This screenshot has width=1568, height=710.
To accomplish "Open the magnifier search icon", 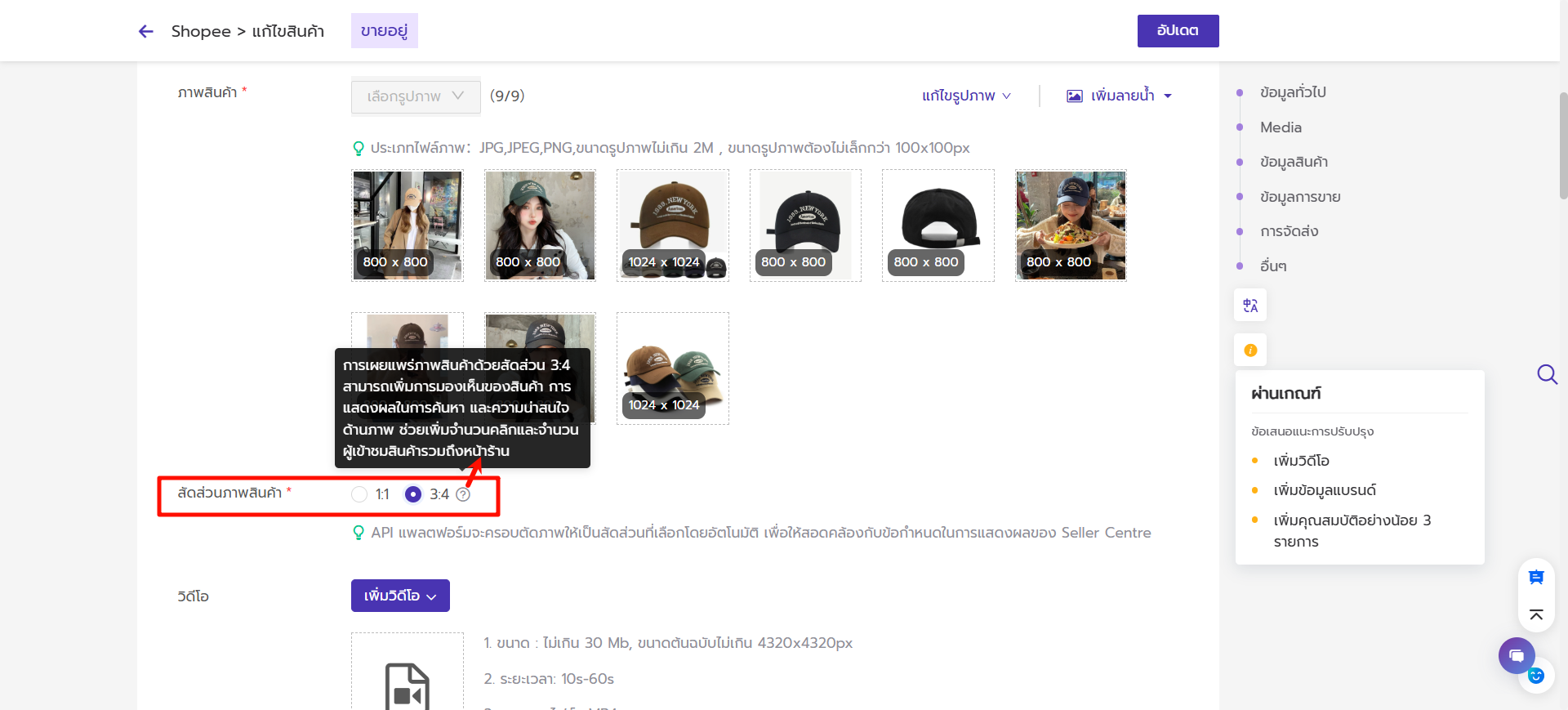I will pyautogui.click(x=1547, y=374).
